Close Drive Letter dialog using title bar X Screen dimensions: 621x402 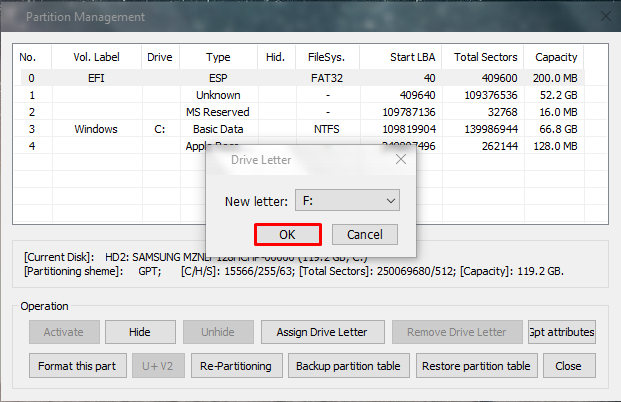400,159
